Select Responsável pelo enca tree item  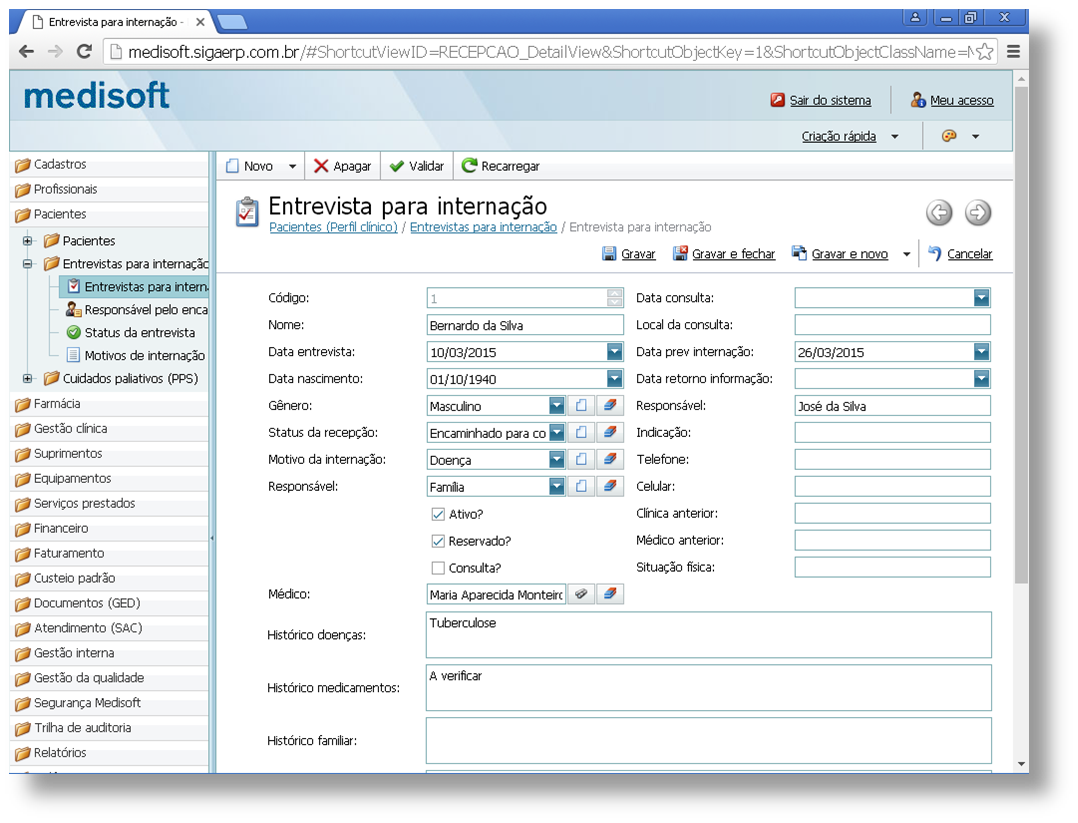(x=137, y=309)
